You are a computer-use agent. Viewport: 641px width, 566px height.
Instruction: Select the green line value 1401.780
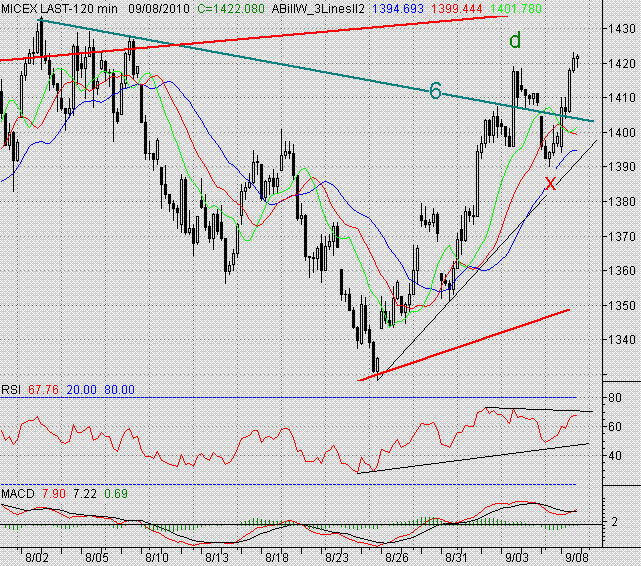pos(516,8)
